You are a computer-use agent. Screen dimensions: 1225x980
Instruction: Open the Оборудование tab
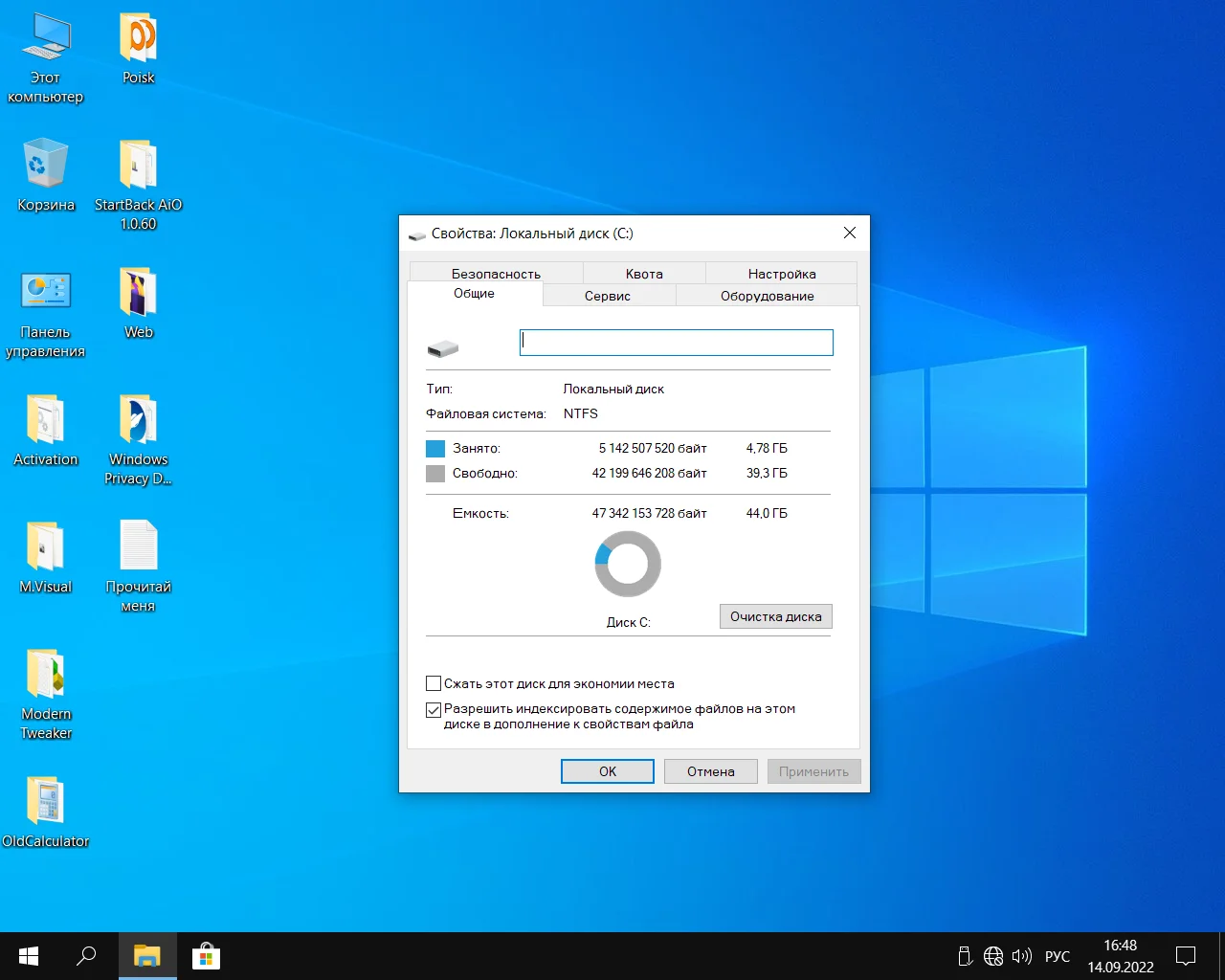tap(767, 296)
